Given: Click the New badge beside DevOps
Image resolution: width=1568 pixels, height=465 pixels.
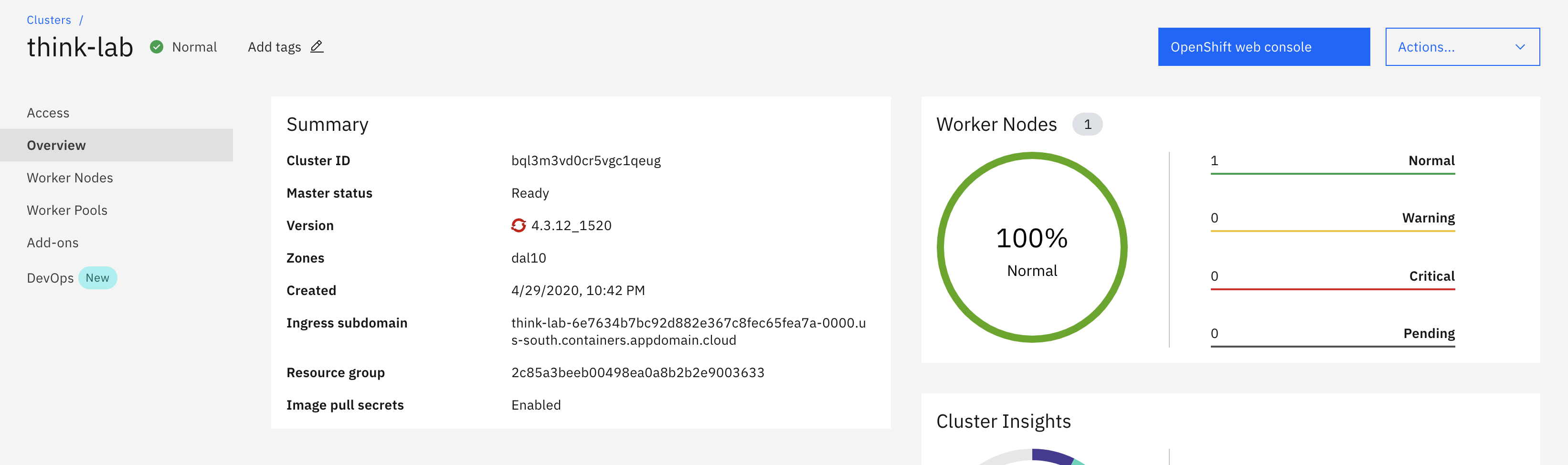Looking at the screenshot, I should (x=97, y=277).
